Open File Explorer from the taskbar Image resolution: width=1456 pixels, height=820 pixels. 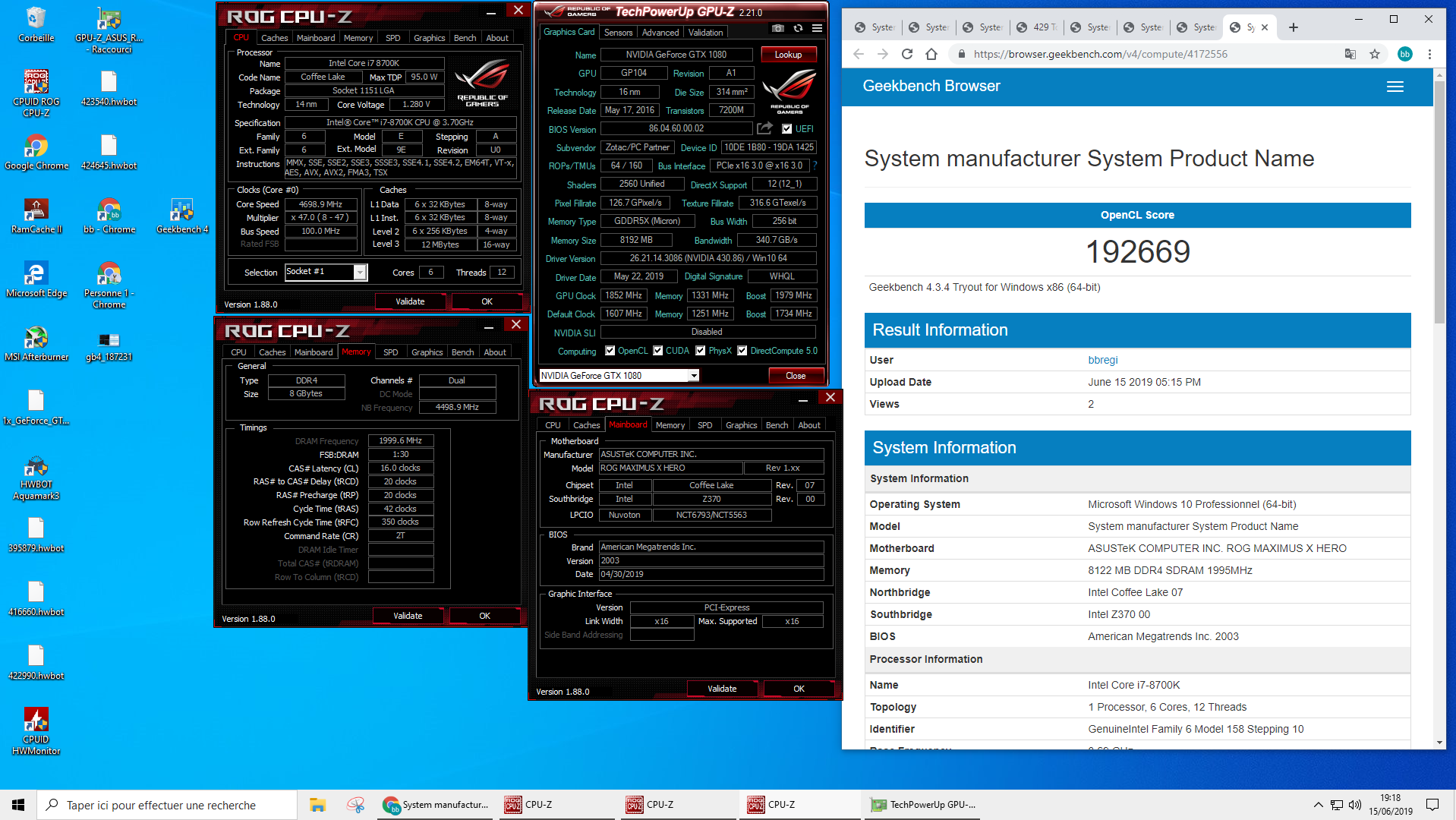pos(317,805)
